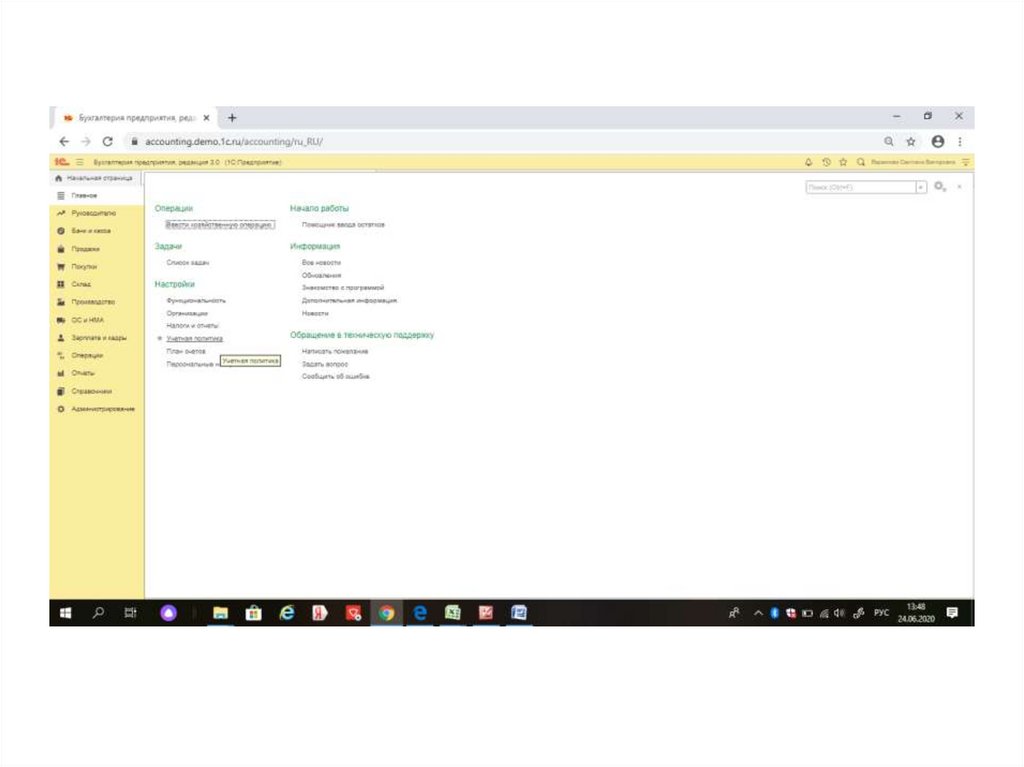
Task: Open Excel from the taskbar
Action: [453, 613]
